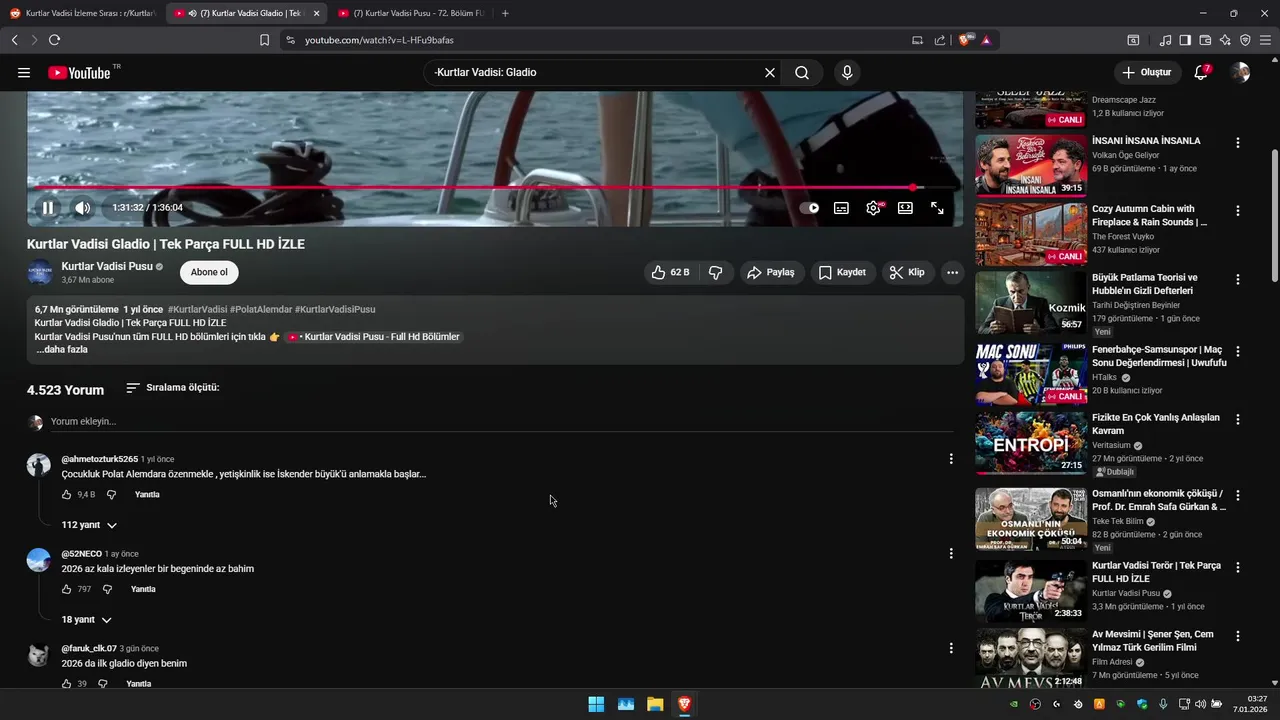The image size is (1280, 720).
Task: Reply to the @ahmetozturk5265 comment
Action: [x=147, y=495]
